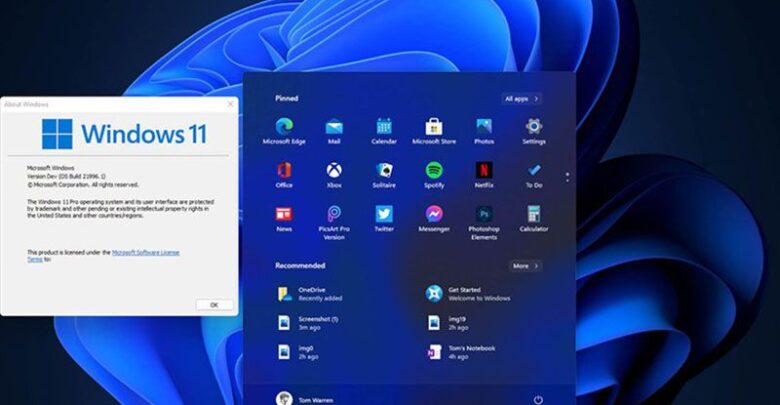Open the Calendar app
This screenshot has width=780, height=405.
[x=384, y=127]
